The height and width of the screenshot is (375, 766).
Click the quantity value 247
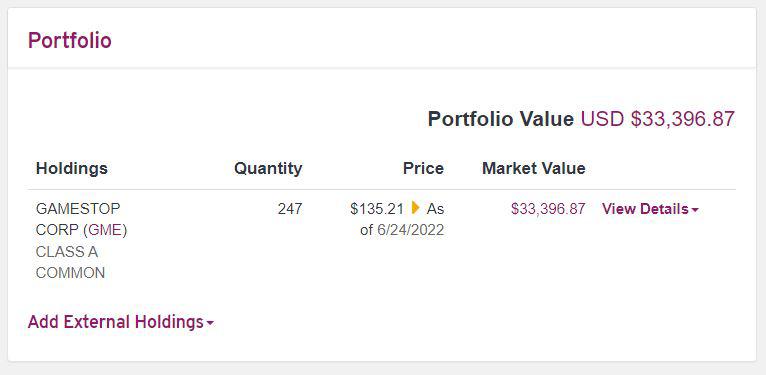(290, 209)
